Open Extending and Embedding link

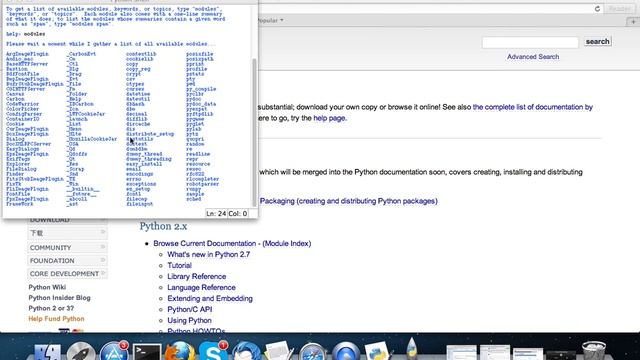[210, 298]
